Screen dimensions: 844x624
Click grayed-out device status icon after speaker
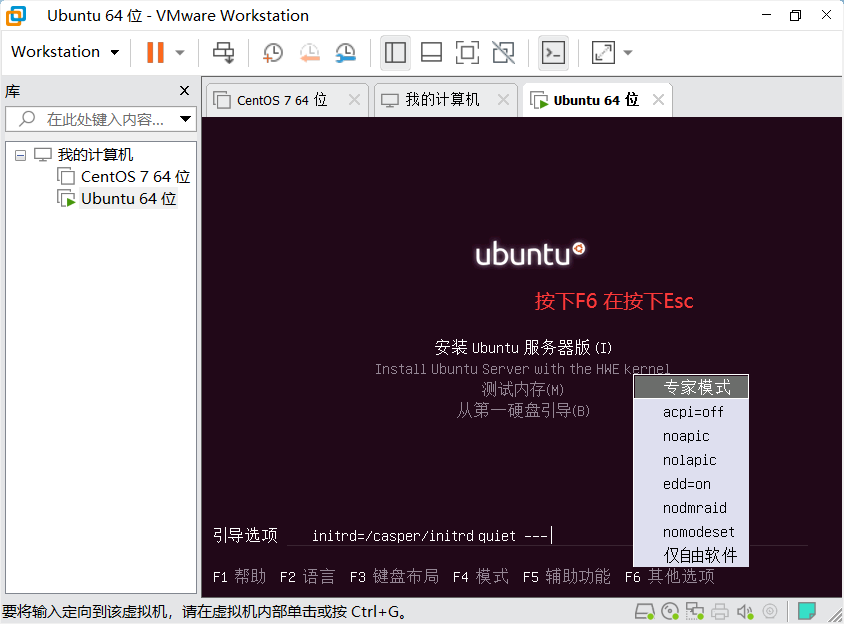coord(770,612)
